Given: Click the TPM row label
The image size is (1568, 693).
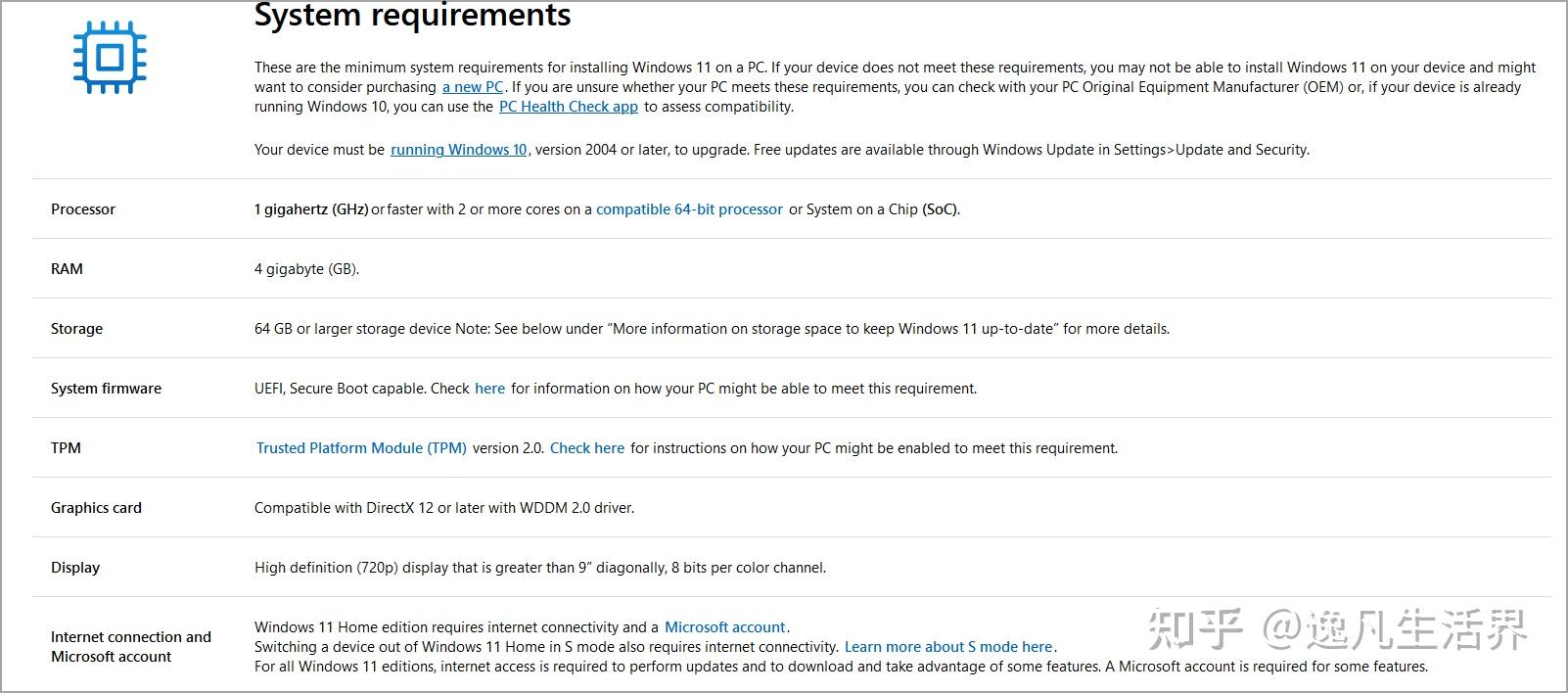Looking at the screenshot, I should pyautogui.click(x=66, y=448).
